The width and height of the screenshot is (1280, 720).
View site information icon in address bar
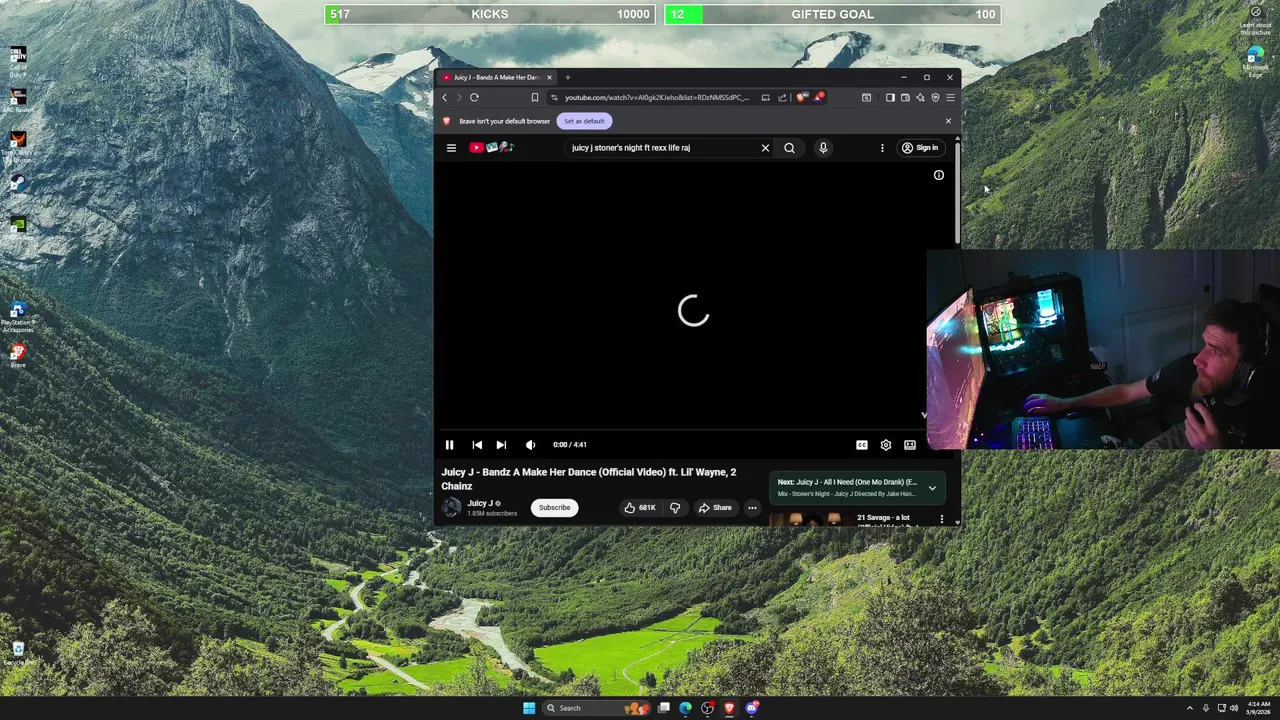coord(554,98)
